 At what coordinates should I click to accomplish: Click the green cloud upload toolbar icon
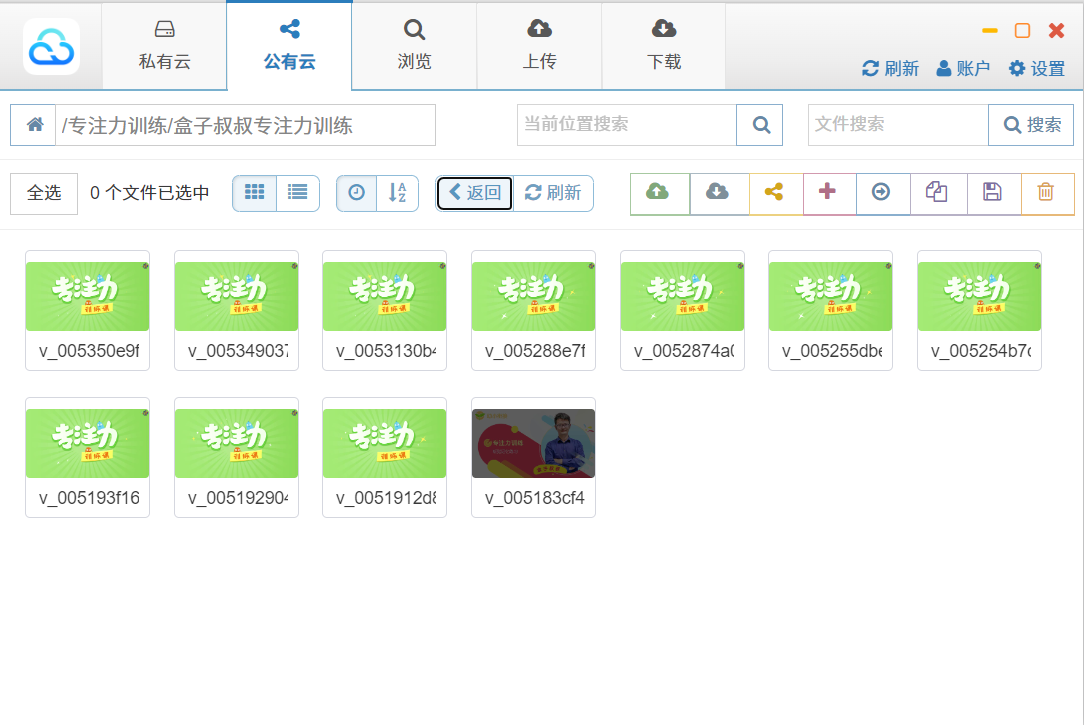coord(660,194)
